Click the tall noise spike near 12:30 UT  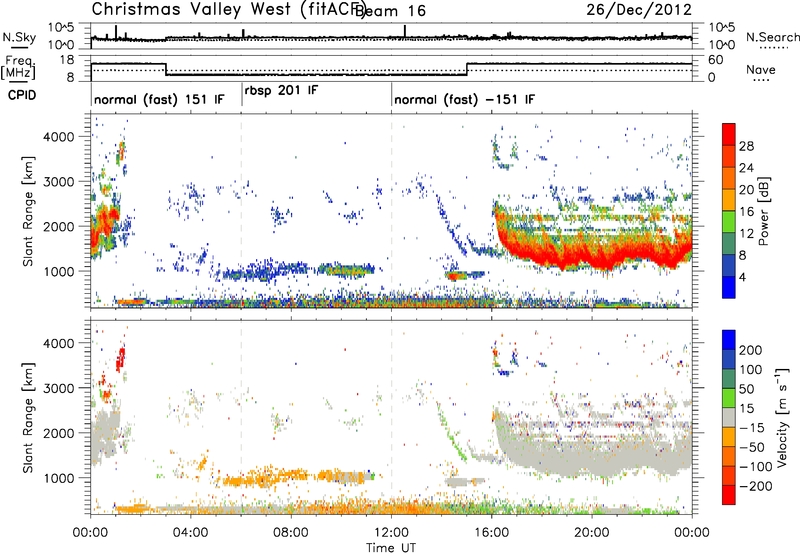[405, 31]
